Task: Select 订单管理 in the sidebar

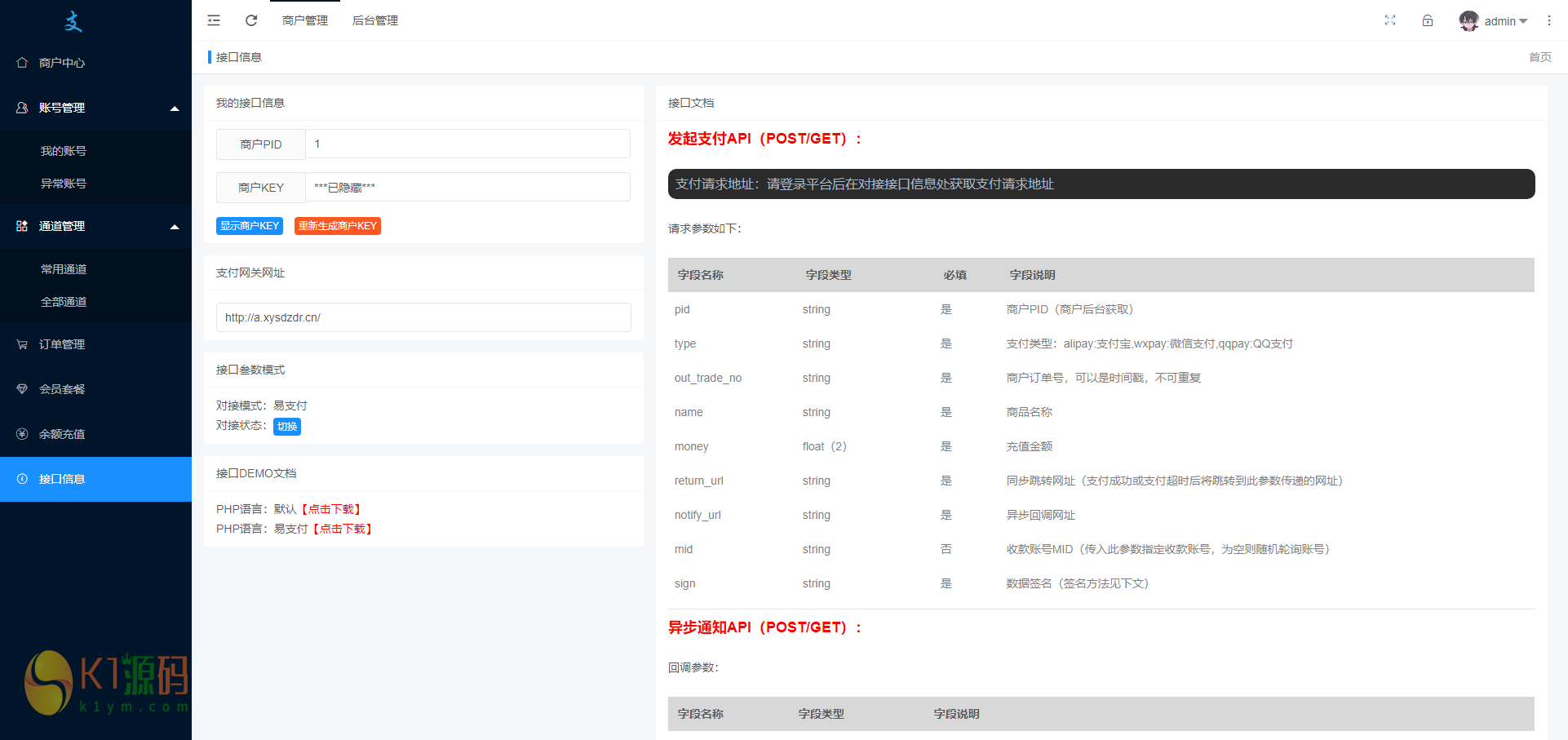Action: 62,344
